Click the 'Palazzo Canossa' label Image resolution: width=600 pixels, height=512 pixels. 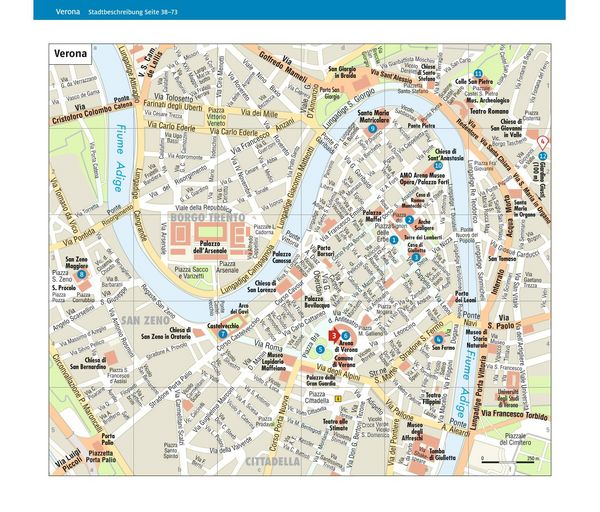tap(282, 257)
